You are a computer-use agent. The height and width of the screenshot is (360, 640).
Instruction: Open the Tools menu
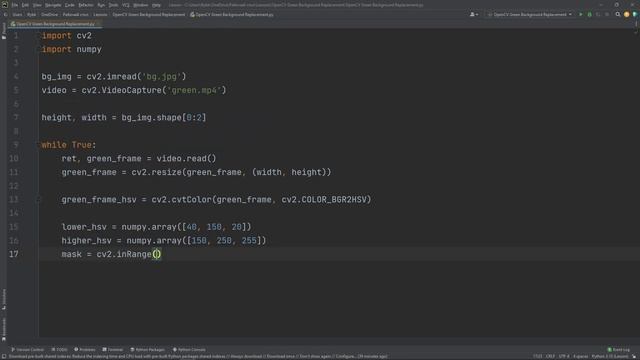tap(113, 5)
